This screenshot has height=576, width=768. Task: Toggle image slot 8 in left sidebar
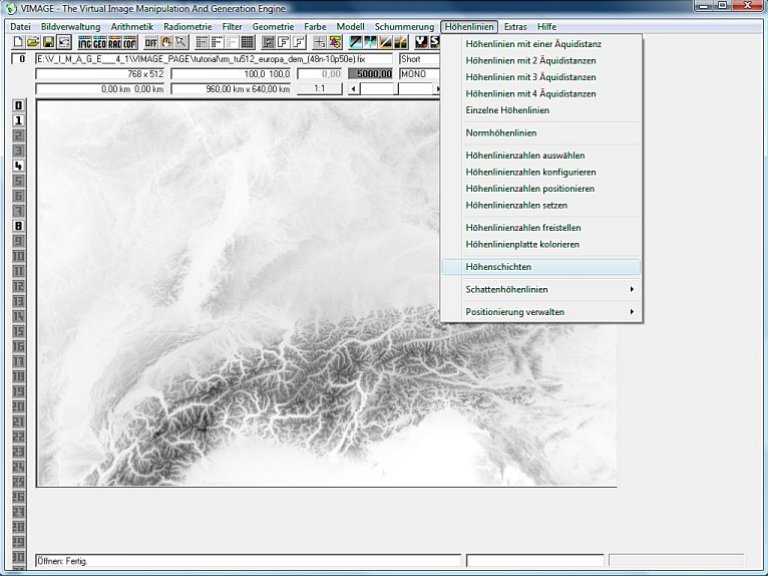click(x=18, y=226)
